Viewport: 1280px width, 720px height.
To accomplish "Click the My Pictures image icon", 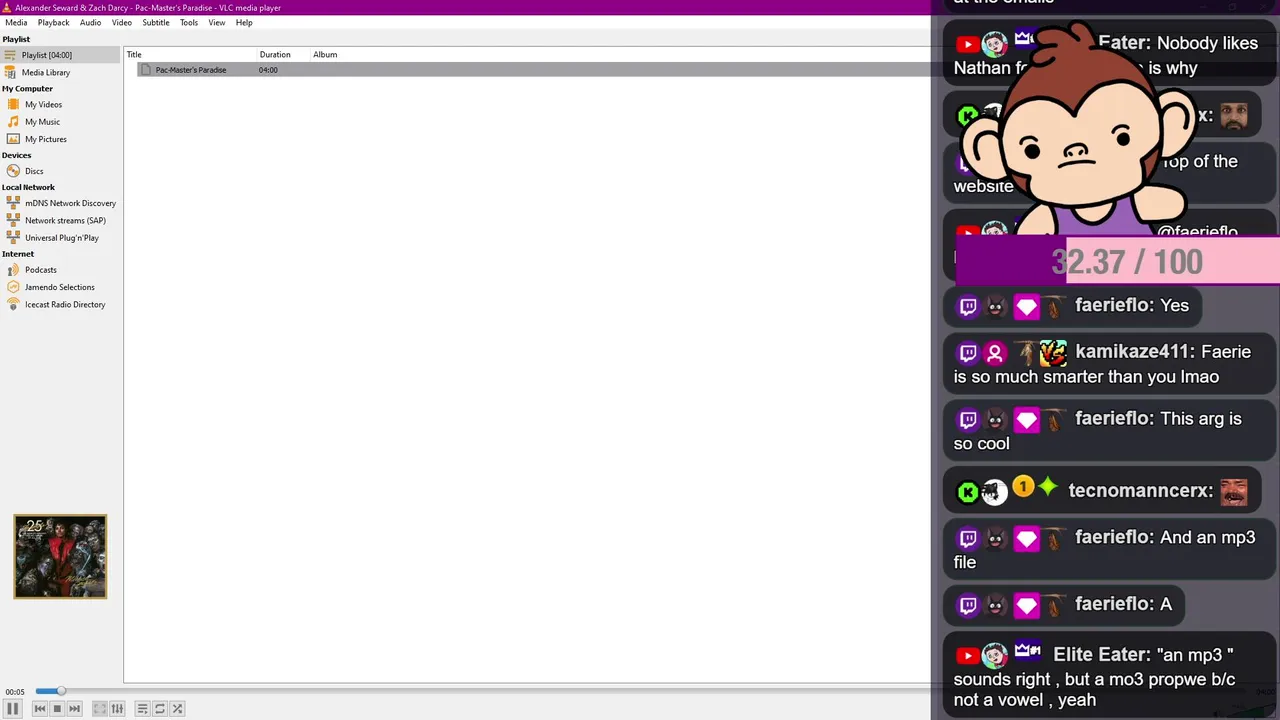I will coord(13,139).
